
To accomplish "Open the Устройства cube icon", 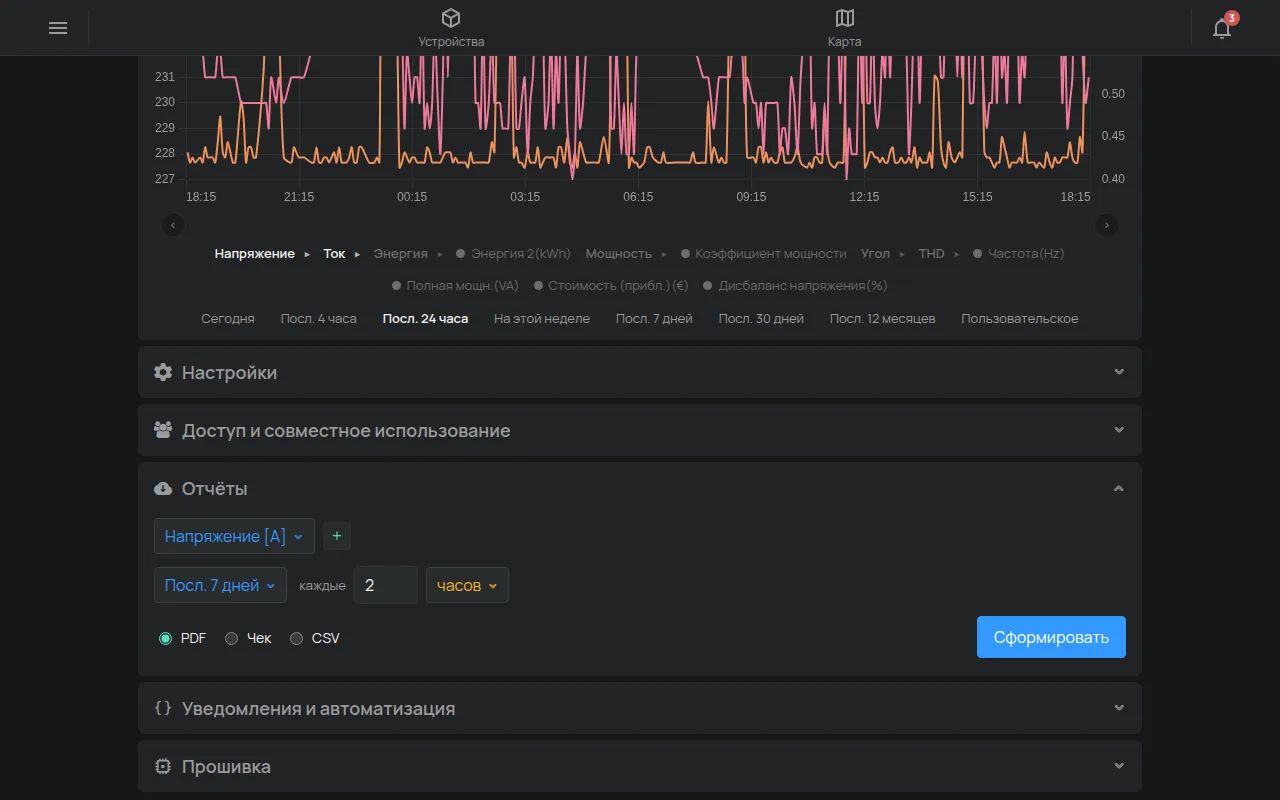I will (451, 18).
